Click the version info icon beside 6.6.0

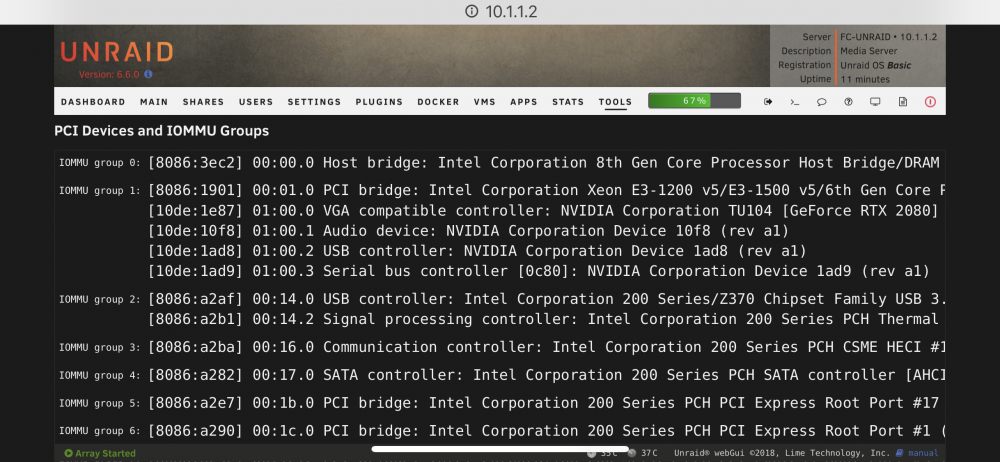point(148,74)
